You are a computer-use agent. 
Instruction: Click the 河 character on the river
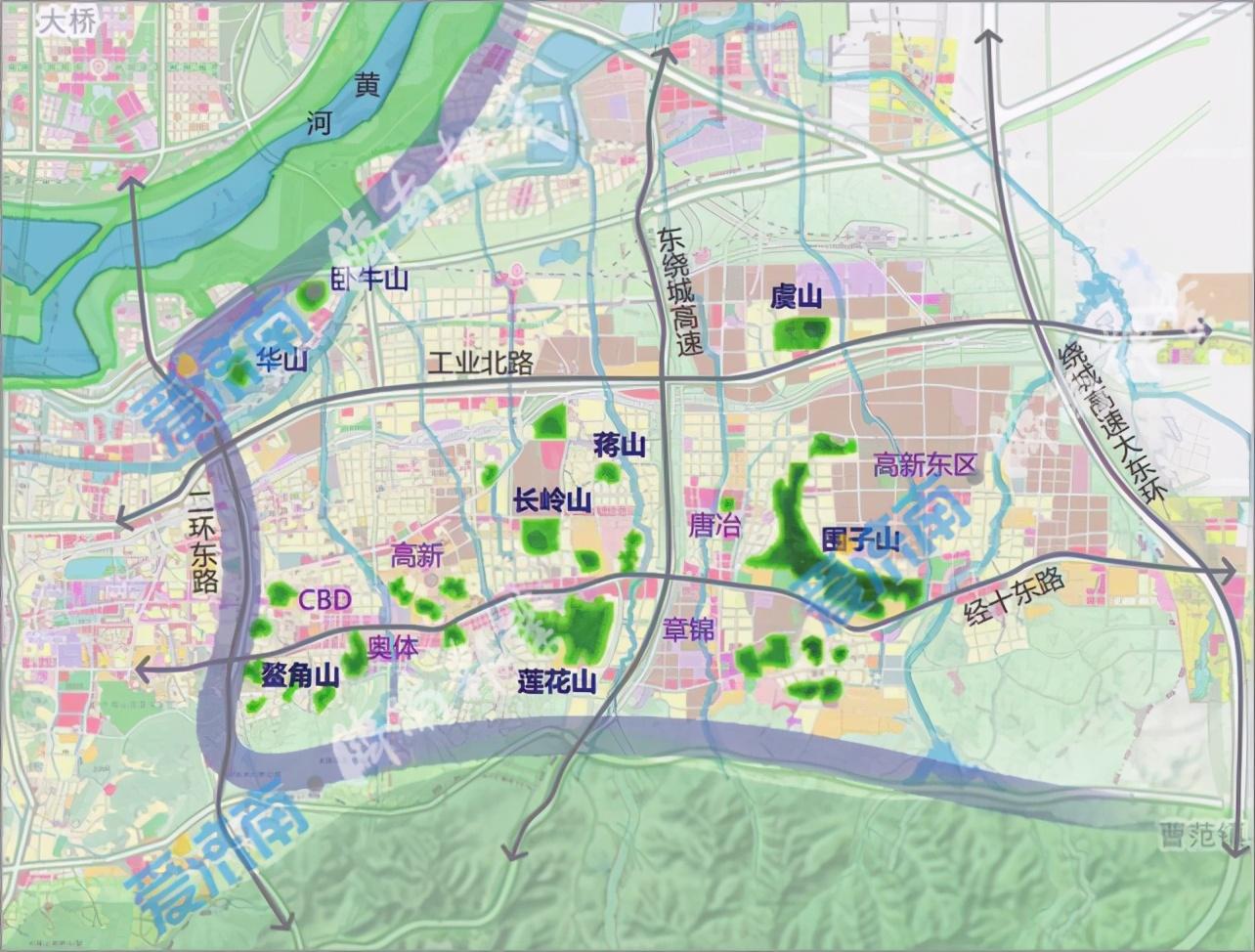point(319,125)
